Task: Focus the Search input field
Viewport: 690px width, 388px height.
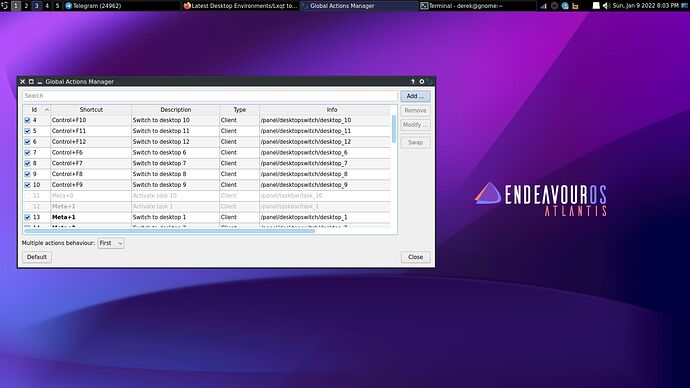Action: pyautogui.click(x=210, y=96)
